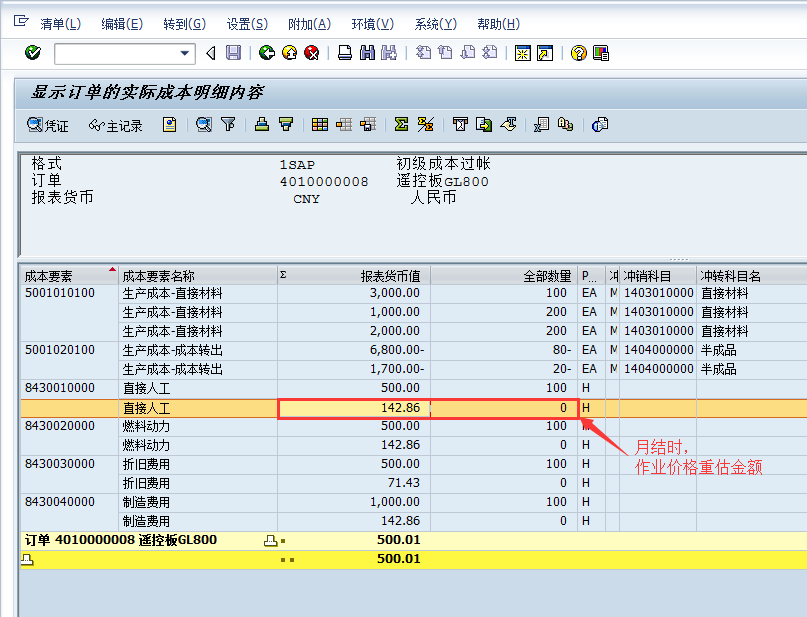Open the 环境(V) menu
The width and height of the screenshot is (807, 617).
[371, 23]
